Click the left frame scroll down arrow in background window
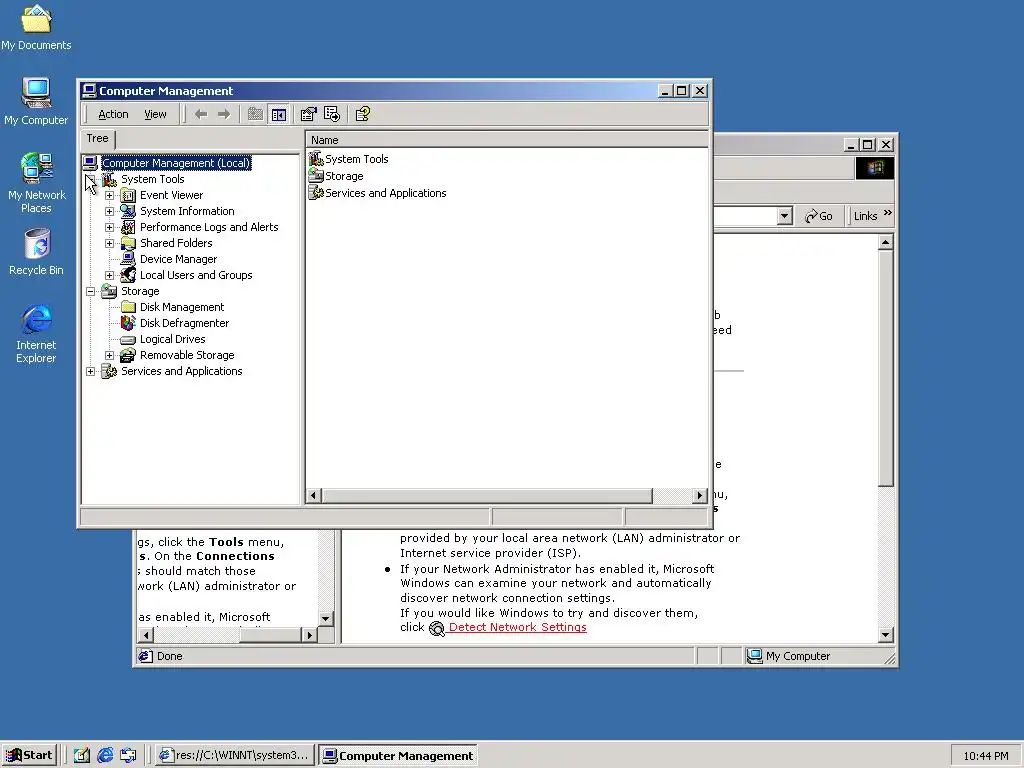Viewport: 1024px width, 768px height. click(x=325, y=618)
